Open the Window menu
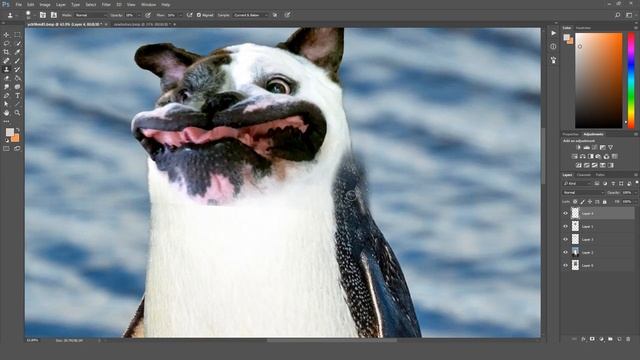This screenshot has width=640, height=360. (x=148, y=4)
